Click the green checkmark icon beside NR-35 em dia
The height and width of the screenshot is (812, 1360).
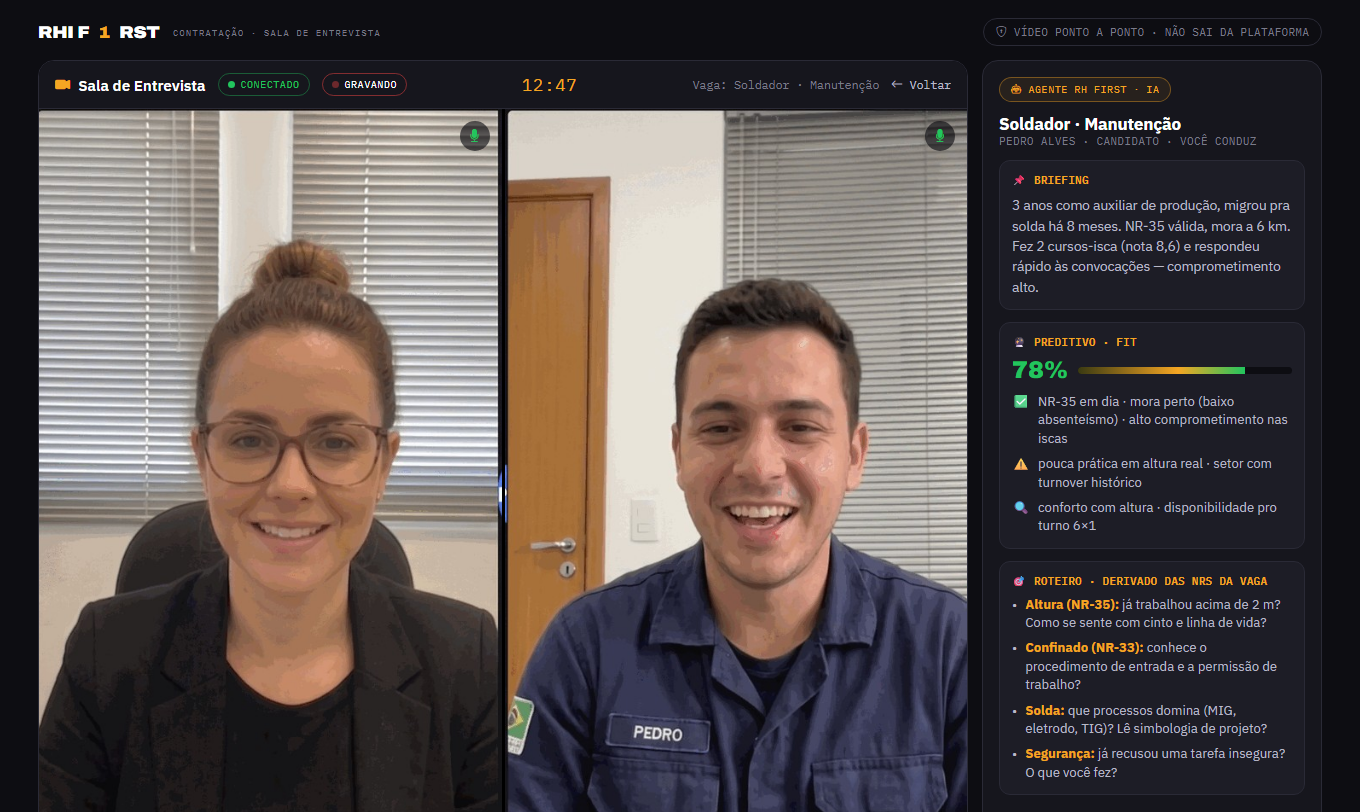tap(1020, 402)
